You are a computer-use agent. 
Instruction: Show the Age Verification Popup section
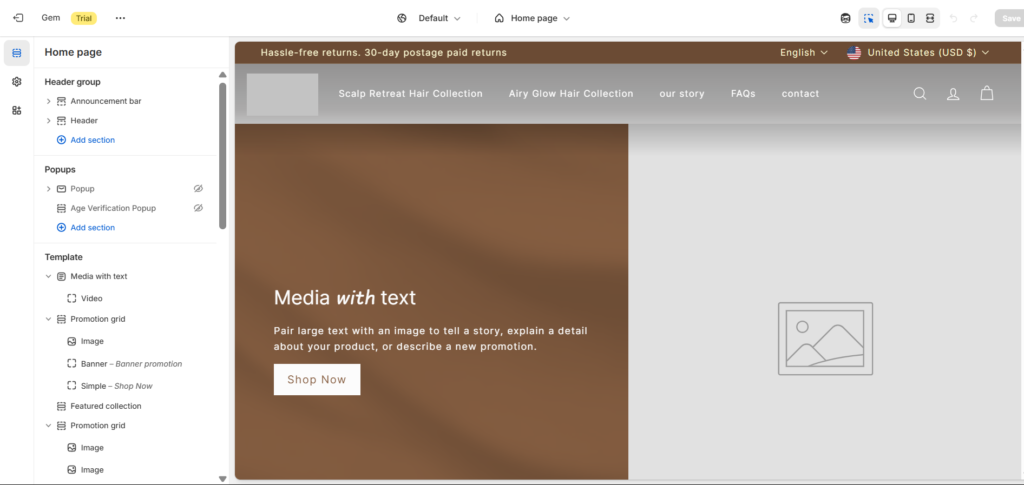198,208
